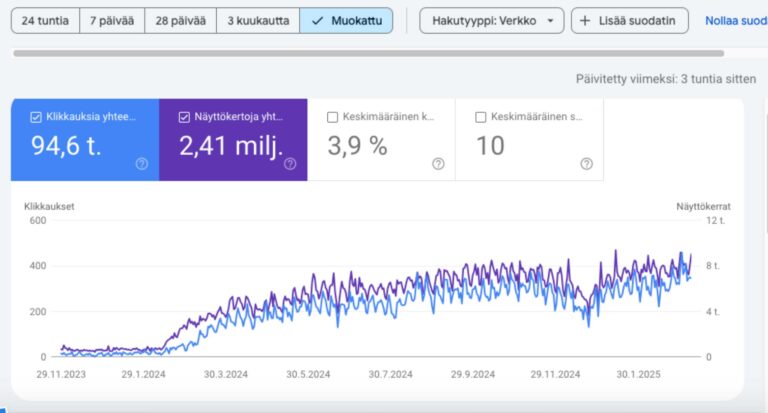Open the Muokattu custom date range
Viewport: 768px width, 413px height.
(346, 21)
